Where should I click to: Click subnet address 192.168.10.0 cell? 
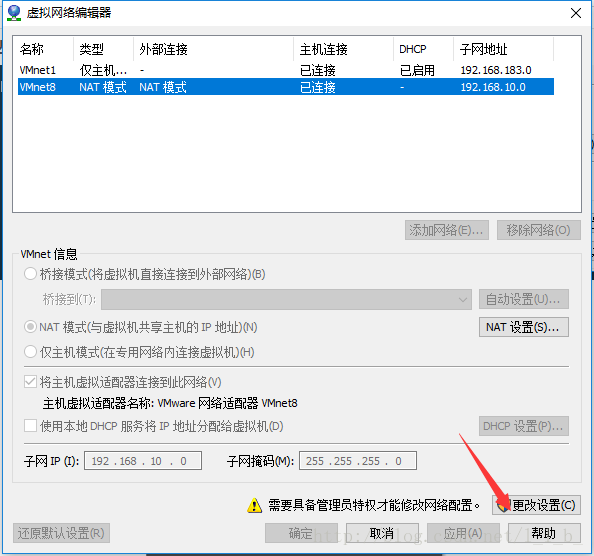pos(493,87)
